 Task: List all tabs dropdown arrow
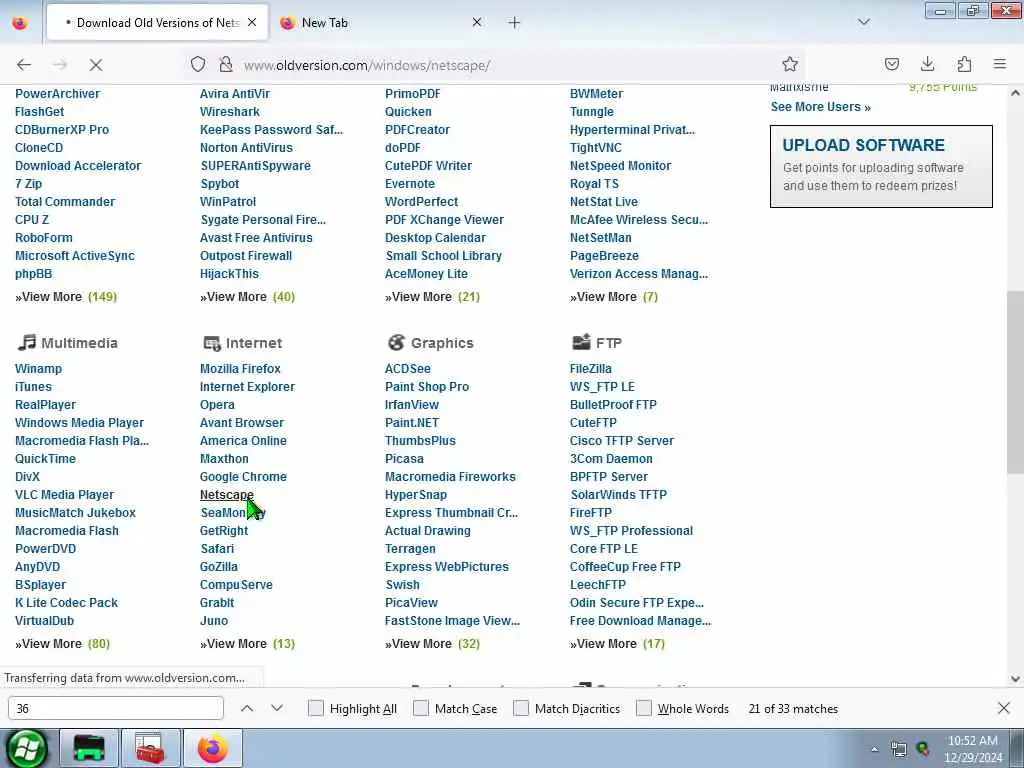click(864, 22)
